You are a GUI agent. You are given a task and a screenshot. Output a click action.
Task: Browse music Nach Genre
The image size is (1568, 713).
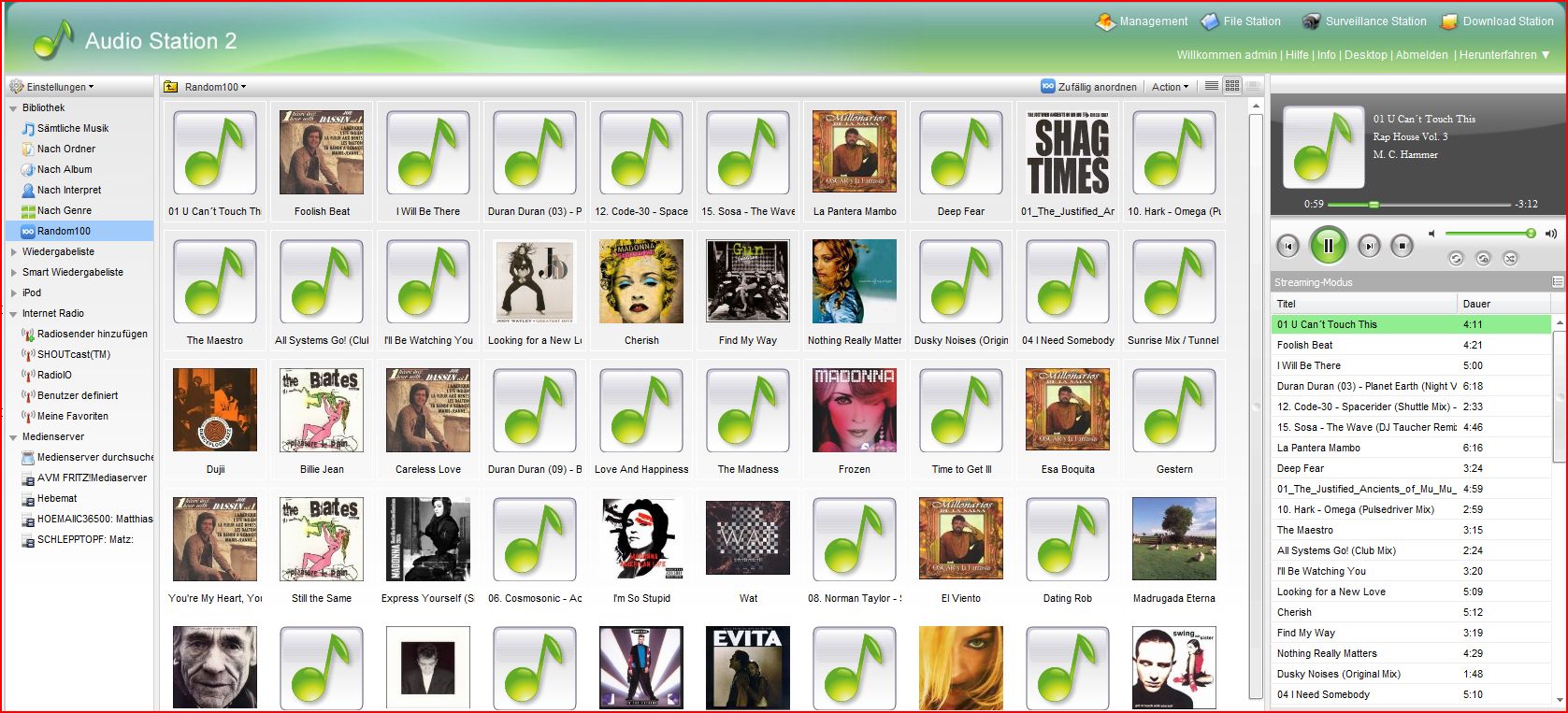coord(65,210)
